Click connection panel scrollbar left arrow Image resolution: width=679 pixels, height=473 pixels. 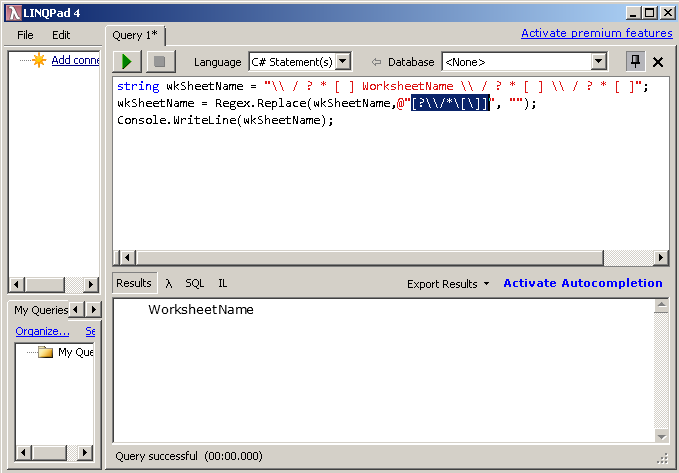tap(16, 285)
